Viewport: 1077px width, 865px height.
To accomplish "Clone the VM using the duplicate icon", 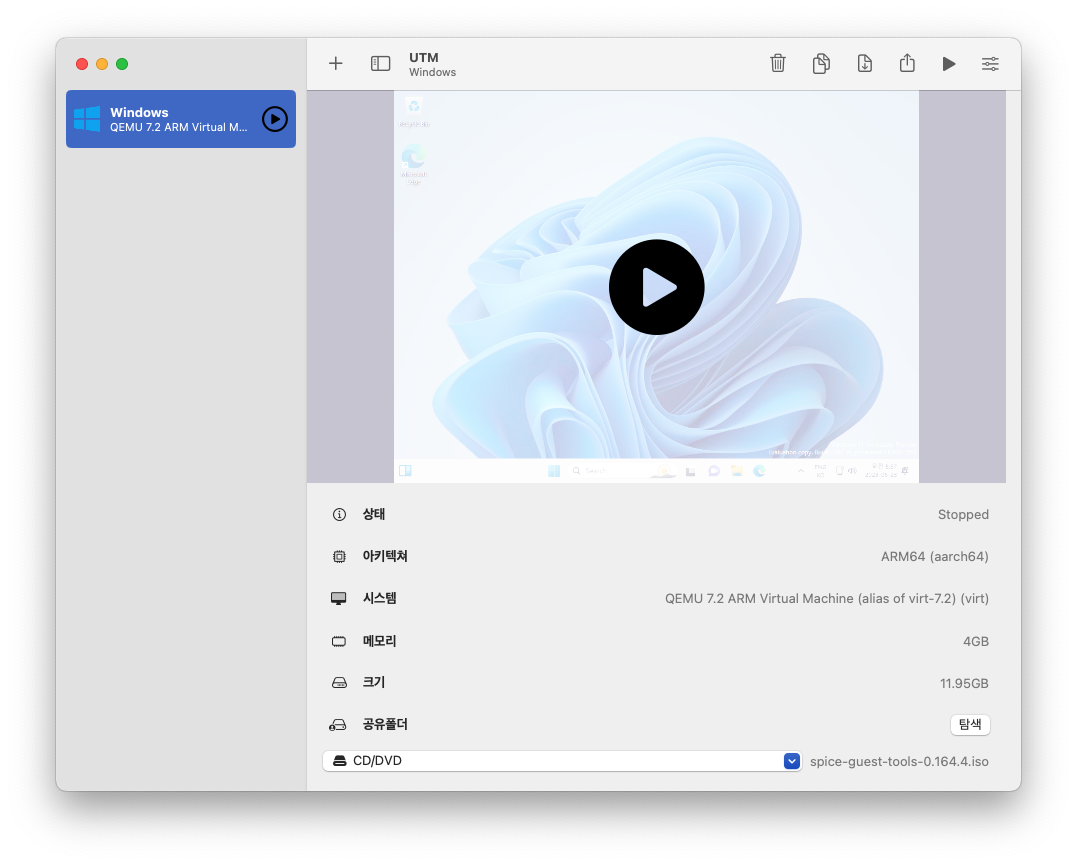I will click(x=821, y=63).
